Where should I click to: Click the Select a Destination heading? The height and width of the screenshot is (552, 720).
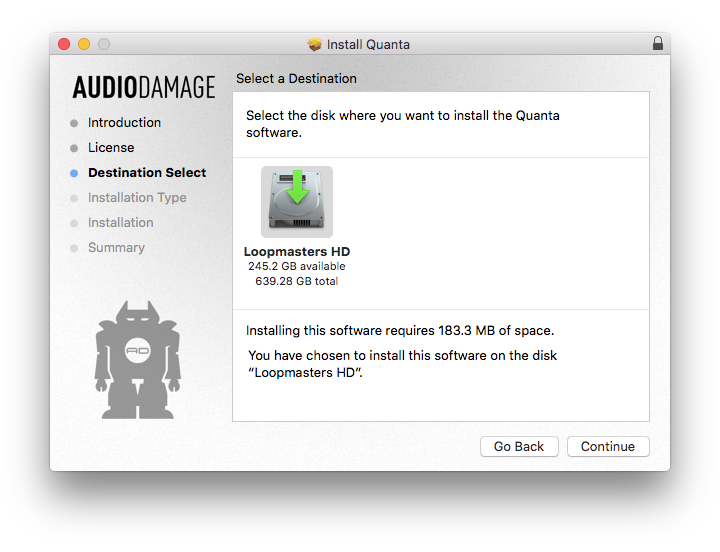pyautogui.click(x=296, y=78)
